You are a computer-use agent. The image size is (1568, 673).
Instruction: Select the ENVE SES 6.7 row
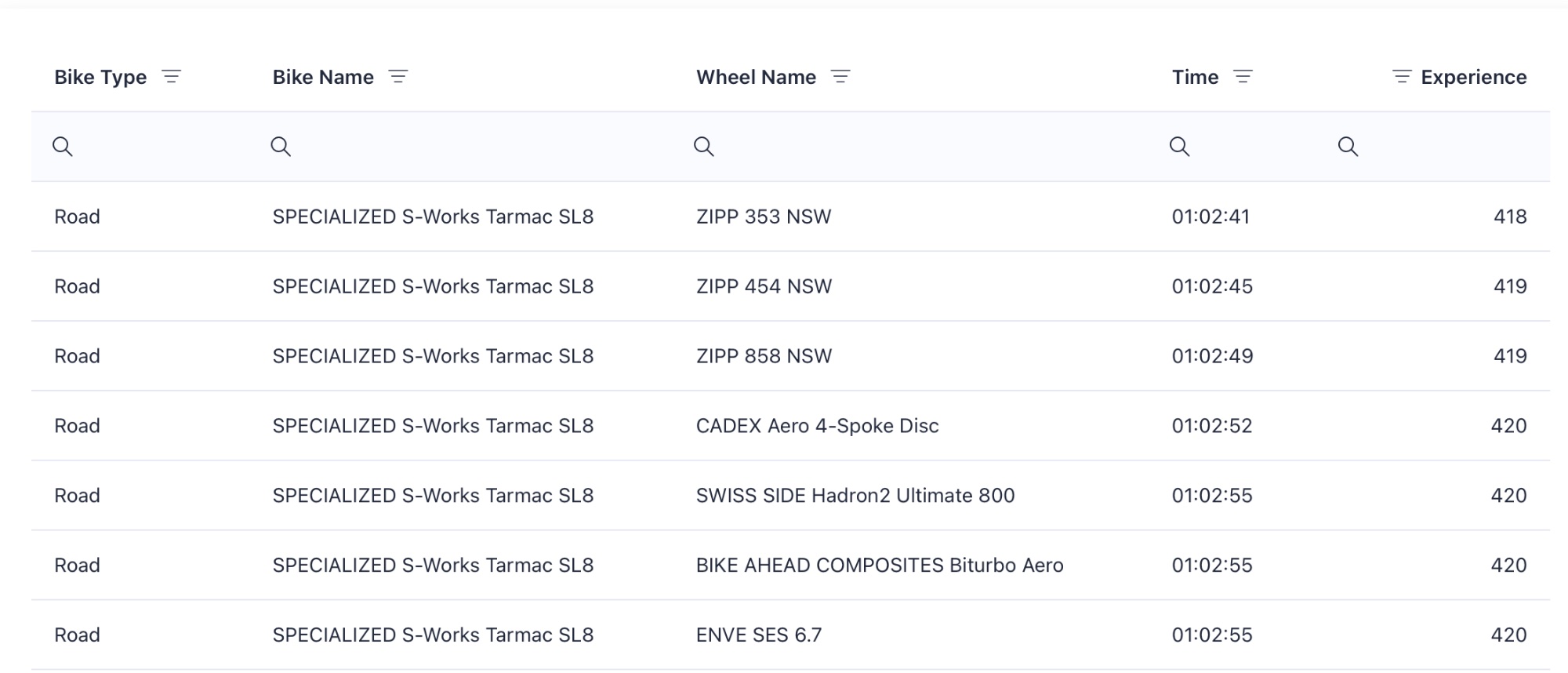(x=758, y=635)
